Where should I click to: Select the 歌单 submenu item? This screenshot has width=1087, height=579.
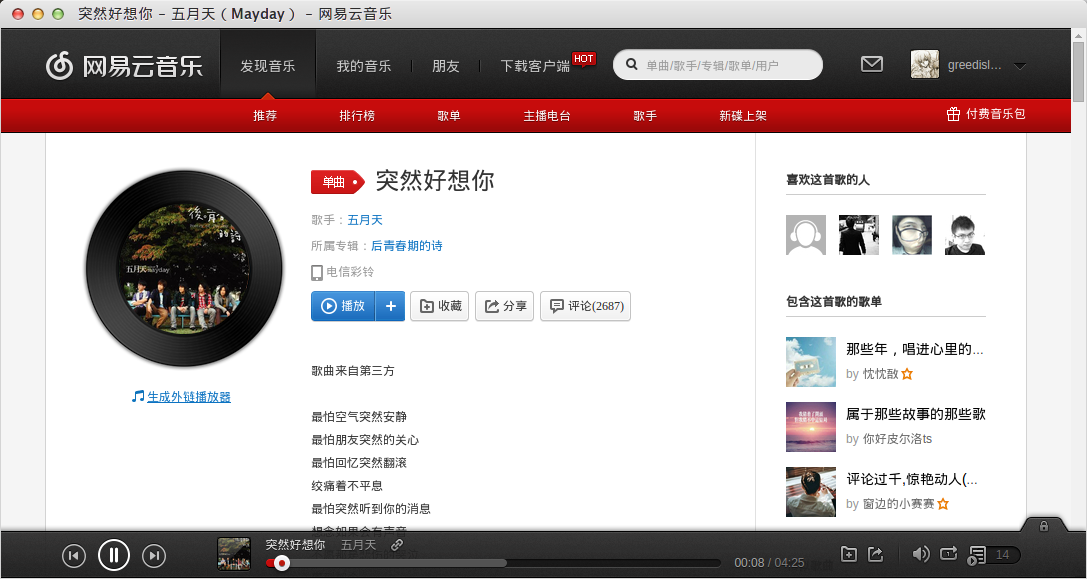tap(449, 116)
